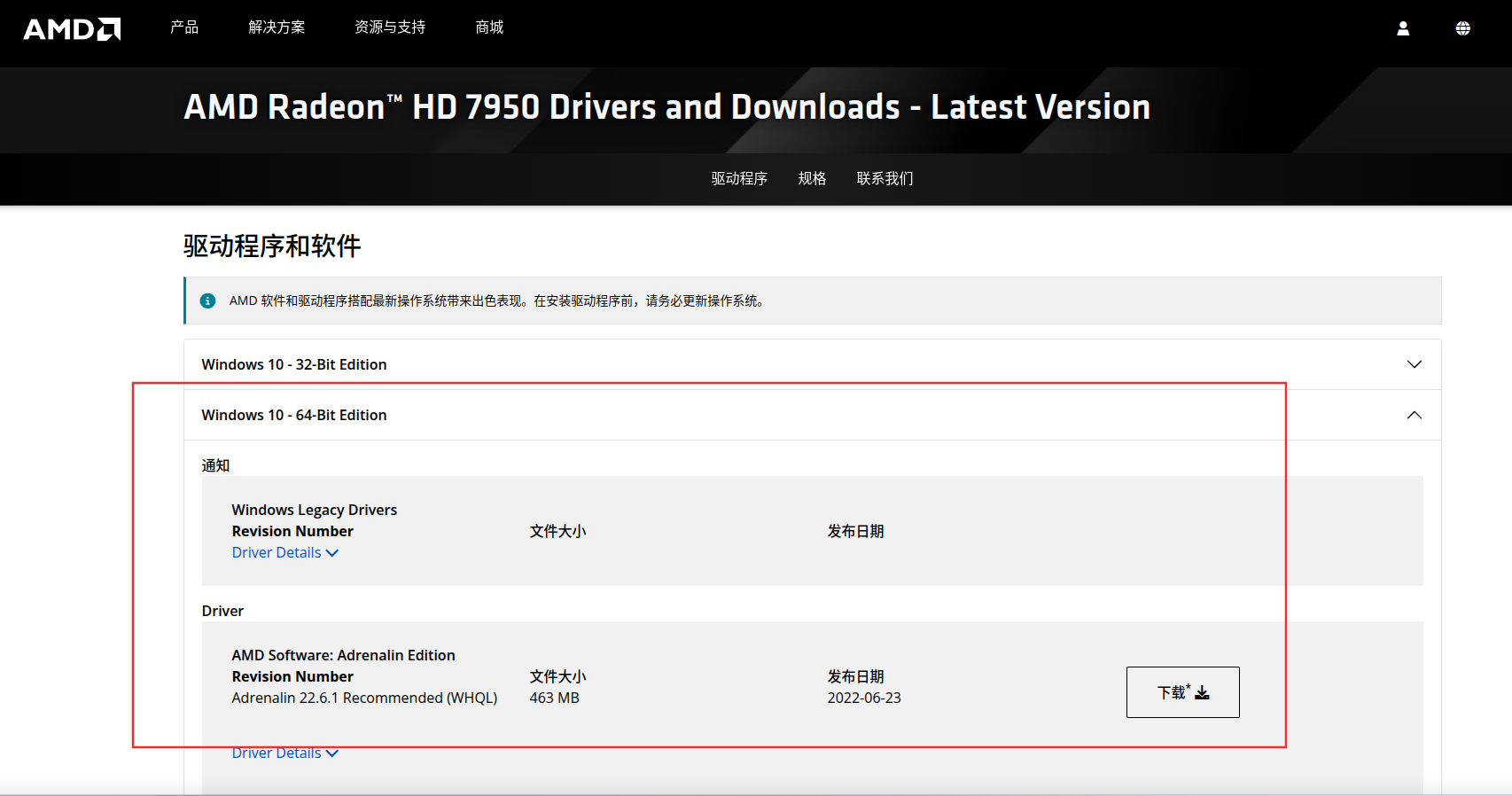The height and width of the screenshot is (796, 1512).
Task: Click the 驱动程序和软件 heading
Action: (272, 246)
